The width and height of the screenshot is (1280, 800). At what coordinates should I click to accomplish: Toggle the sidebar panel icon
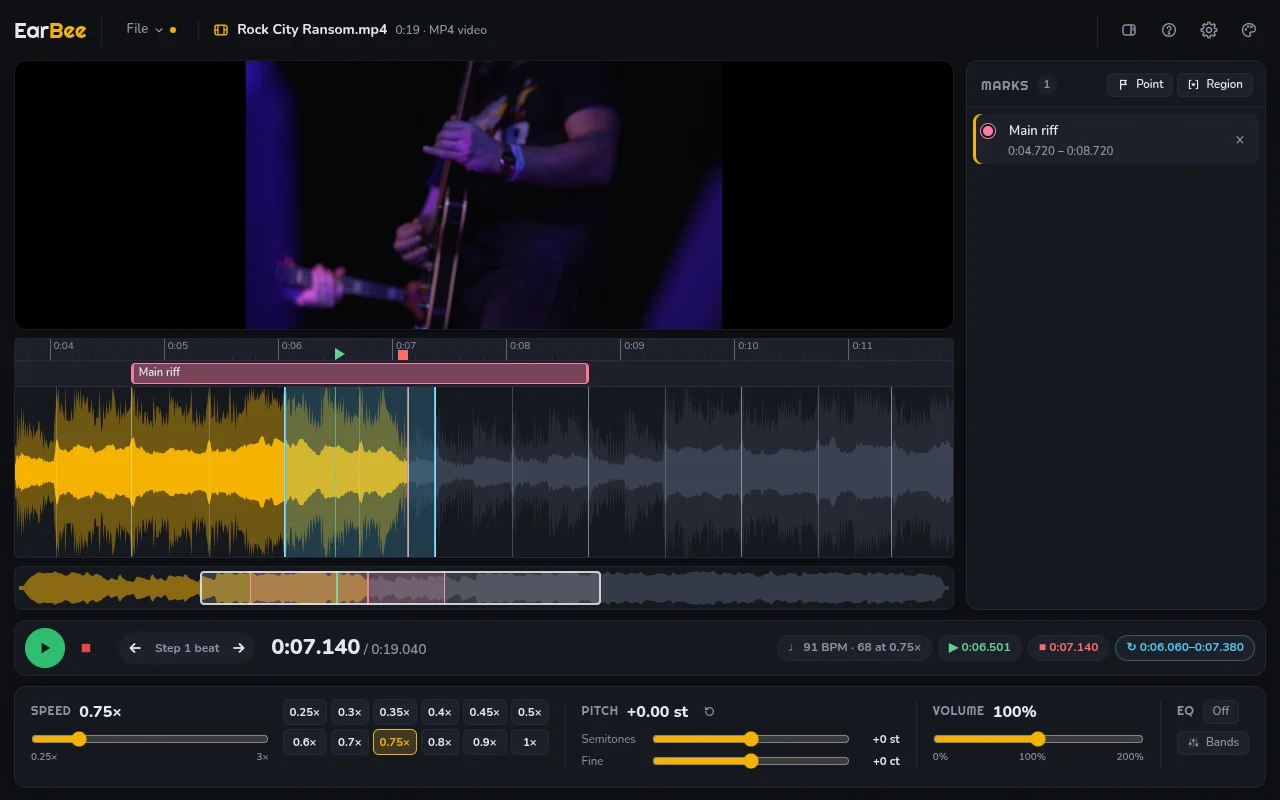(1129, 30)
